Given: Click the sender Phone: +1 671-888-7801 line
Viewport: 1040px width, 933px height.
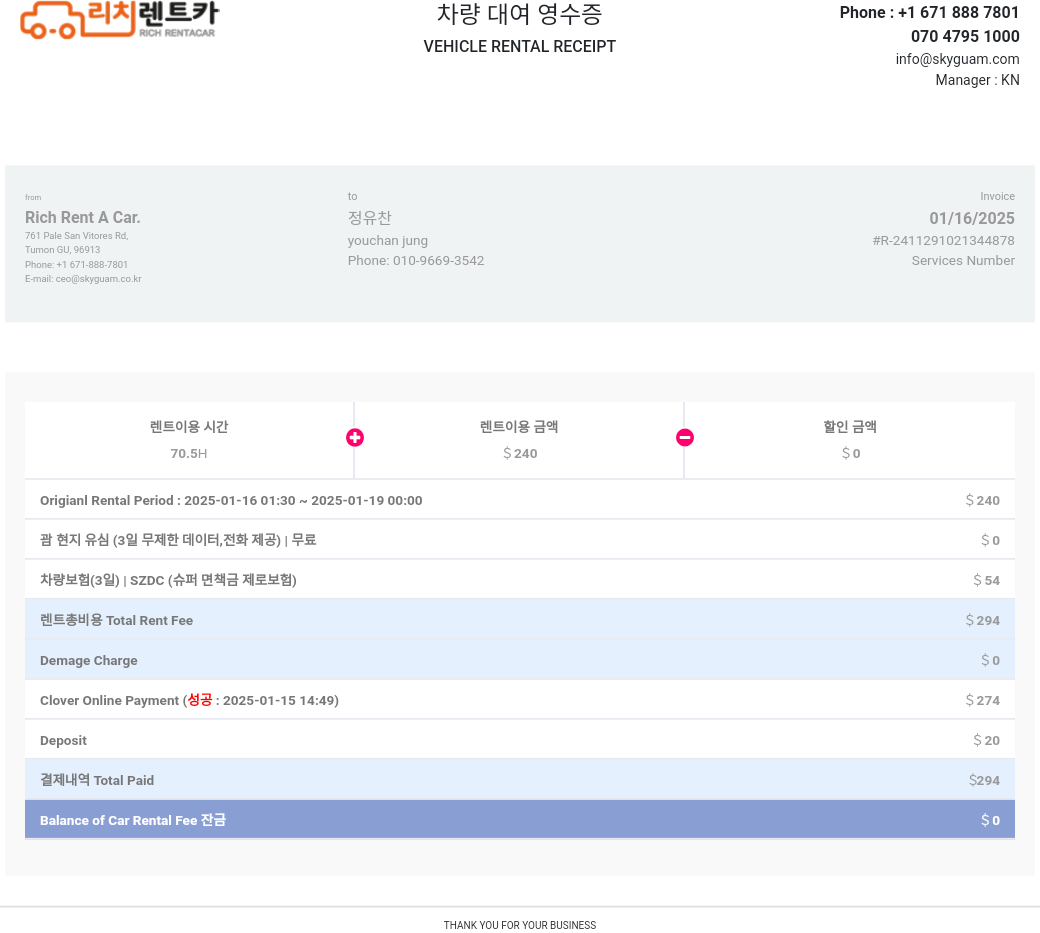Looking at the screenshot, I should [76, 264].
